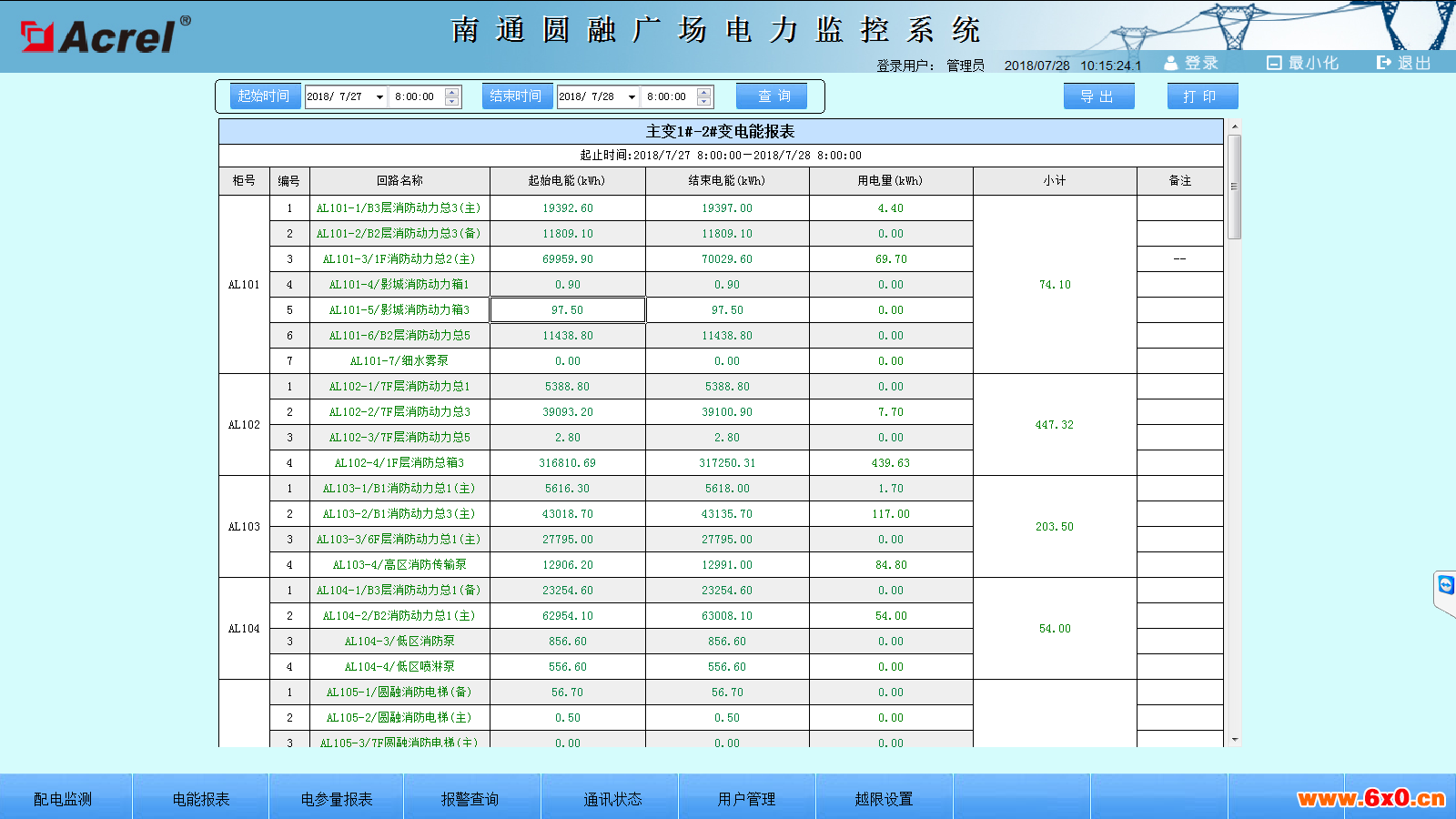Screen dimensions: 1456x819
Task: Select circuit AL103-1/B1消防动力总1(主)
Action: click(x=399, y=489)
